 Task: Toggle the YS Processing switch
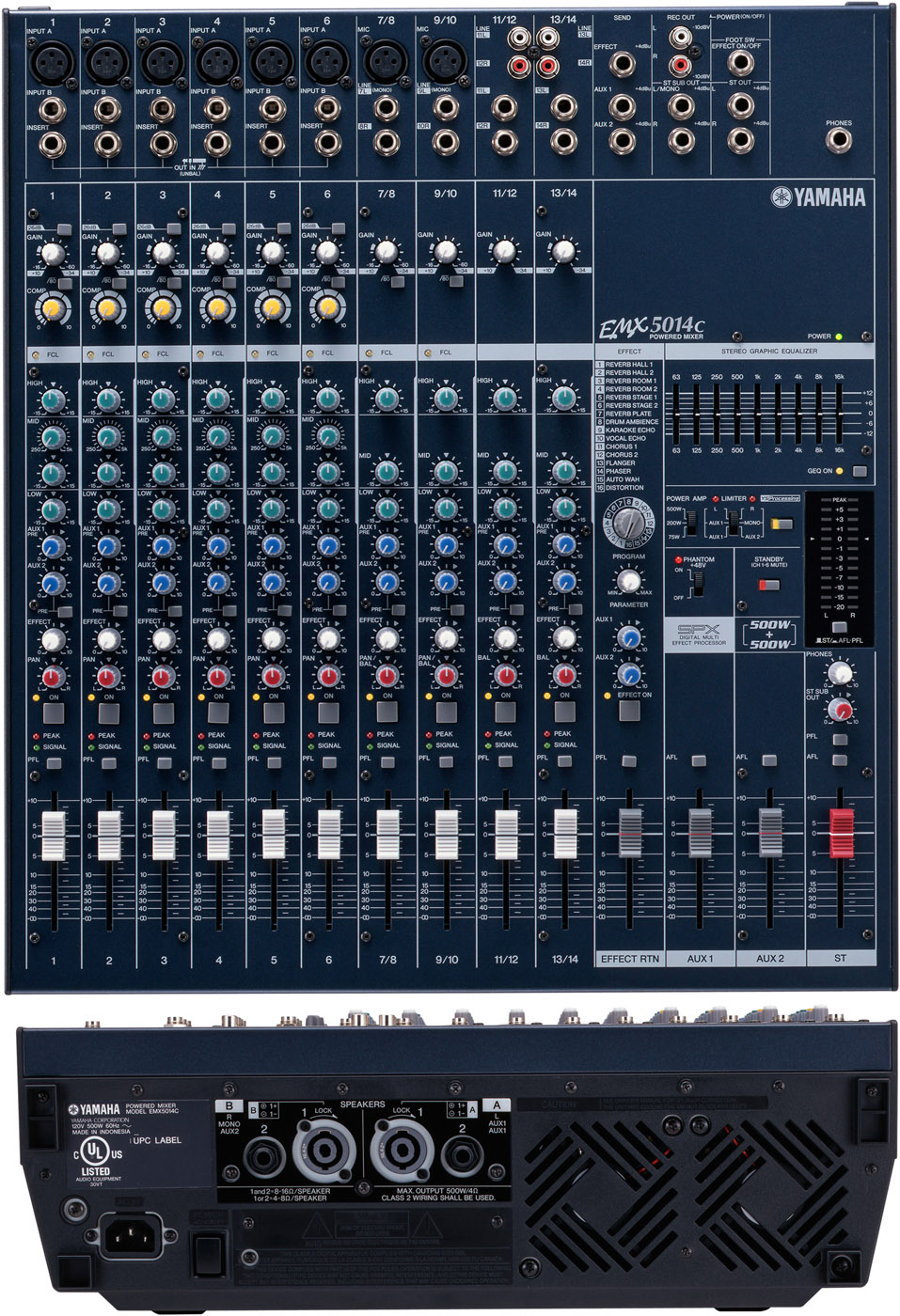[x=781, y=524]
